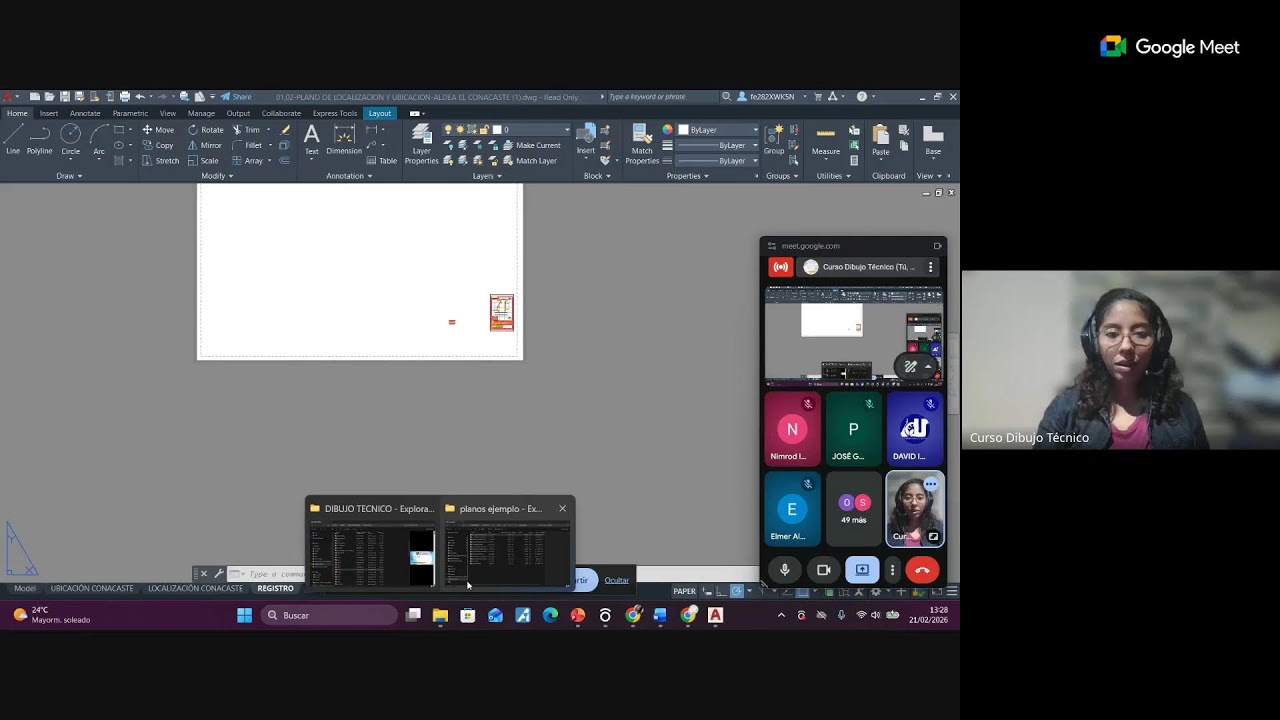1280x720 pixels.
Task: Open Layer Properties manager
Action: (421, 145)
